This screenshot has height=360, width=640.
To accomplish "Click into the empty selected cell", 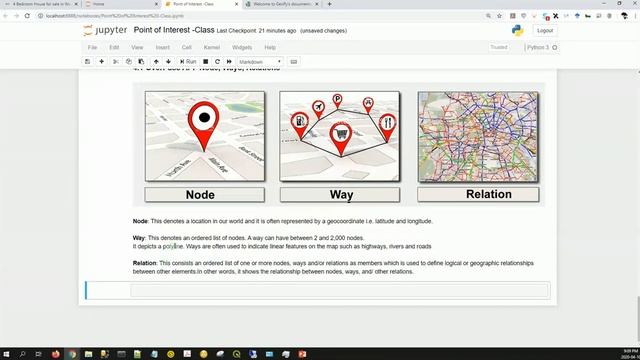I will coord(340,290).
